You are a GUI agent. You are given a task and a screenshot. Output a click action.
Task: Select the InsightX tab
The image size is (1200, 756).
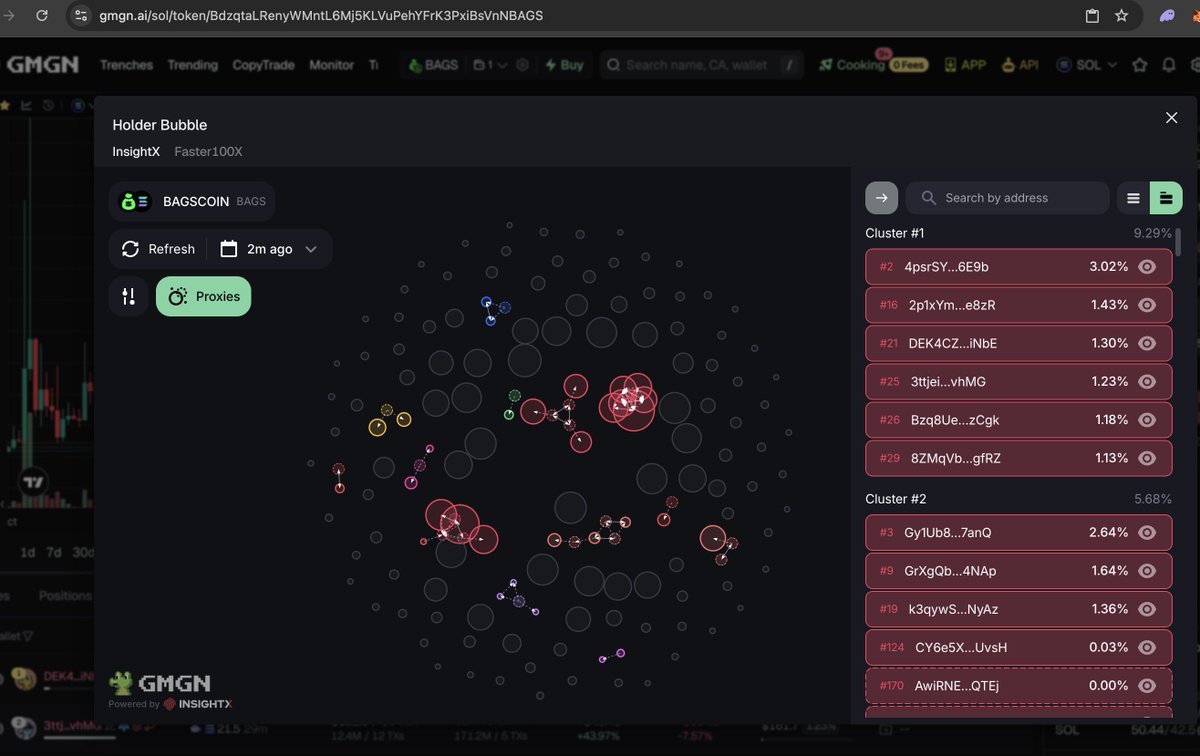click(x=136, y=152)
